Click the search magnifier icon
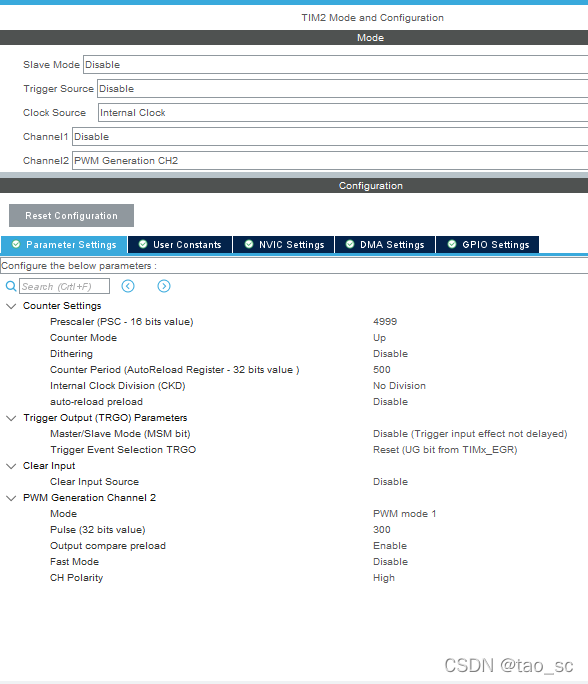This screenshot has width=588, height=684. pyautogui.click(x=11, y=287)
